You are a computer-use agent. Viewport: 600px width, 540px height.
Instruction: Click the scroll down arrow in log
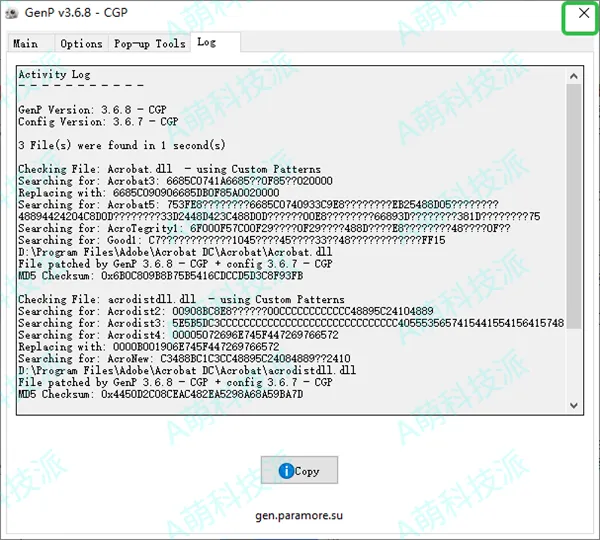pos(574,405)
